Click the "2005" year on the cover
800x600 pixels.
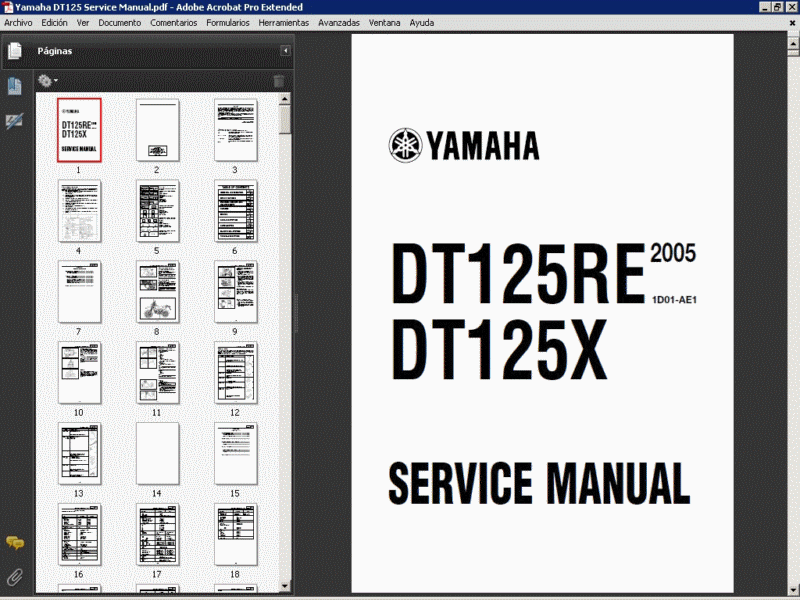(673, 253)
